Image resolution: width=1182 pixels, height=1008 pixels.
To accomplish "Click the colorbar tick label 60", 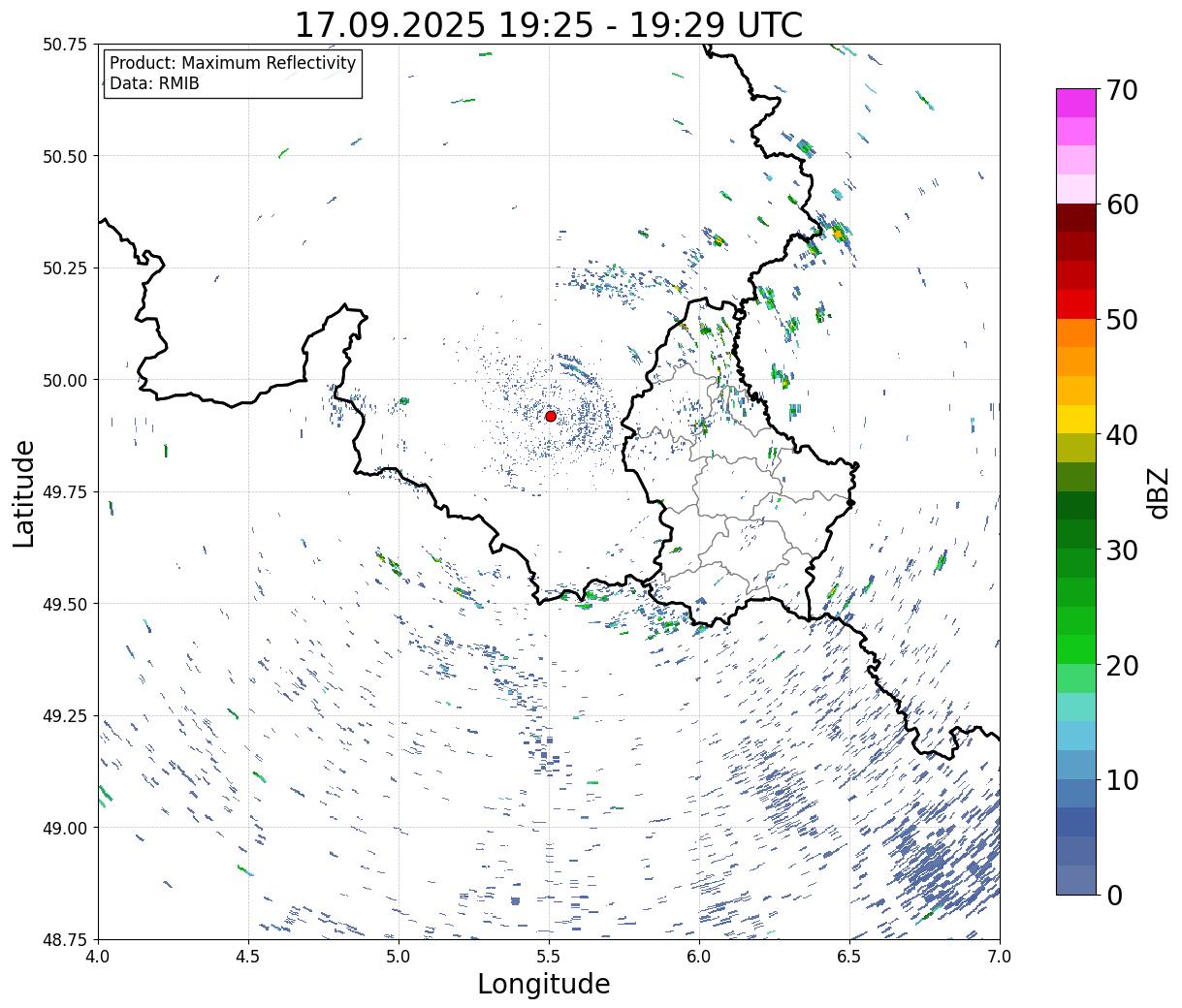I will pos(1121,205).
